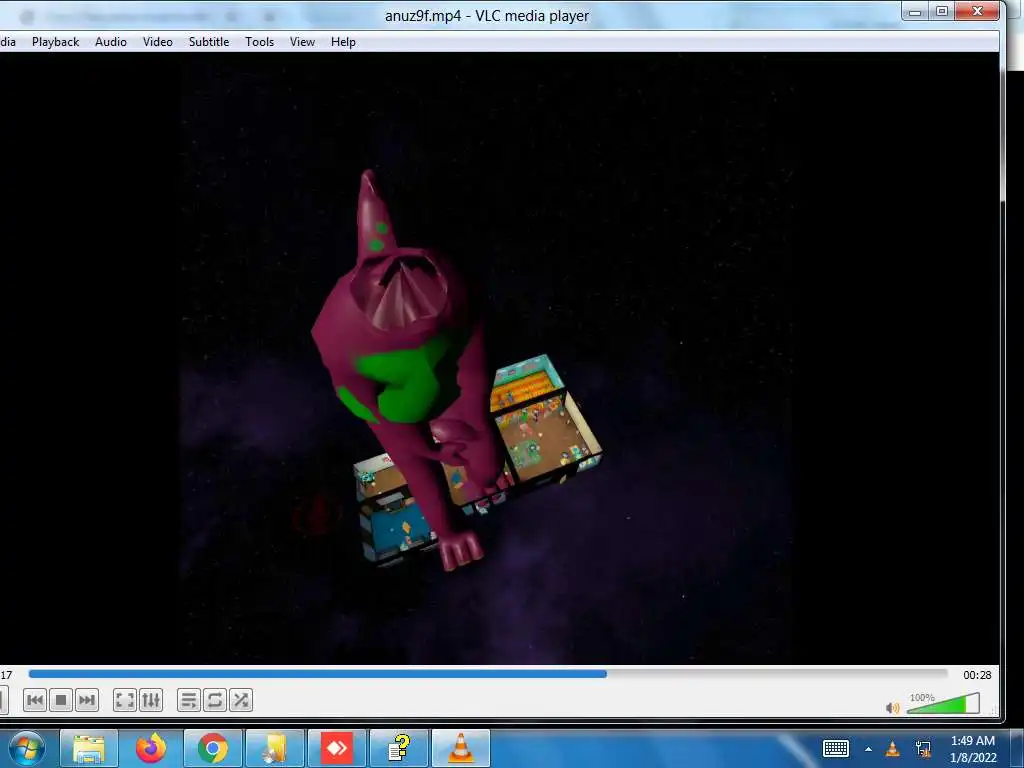Open the red AnyDesk taskbar app
The image size is (1024, 768).
coord(336,748)
